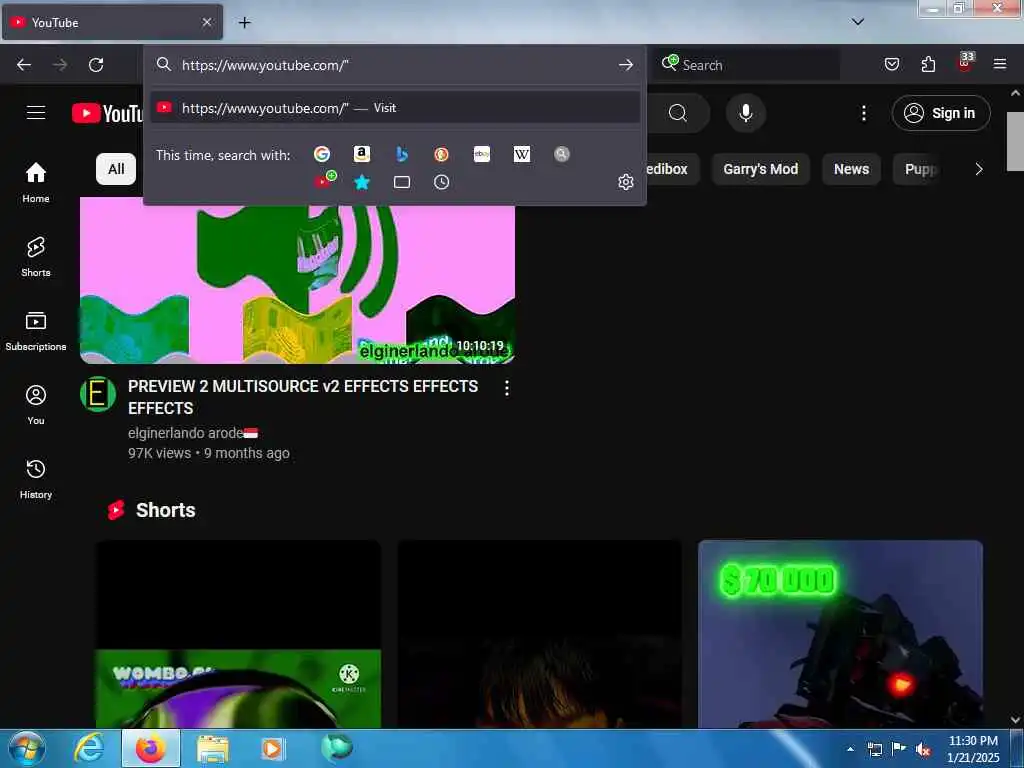Screen dimensions: 1024x768
Task: Reload the current YouTube page
Action: (x=96, y=65)
